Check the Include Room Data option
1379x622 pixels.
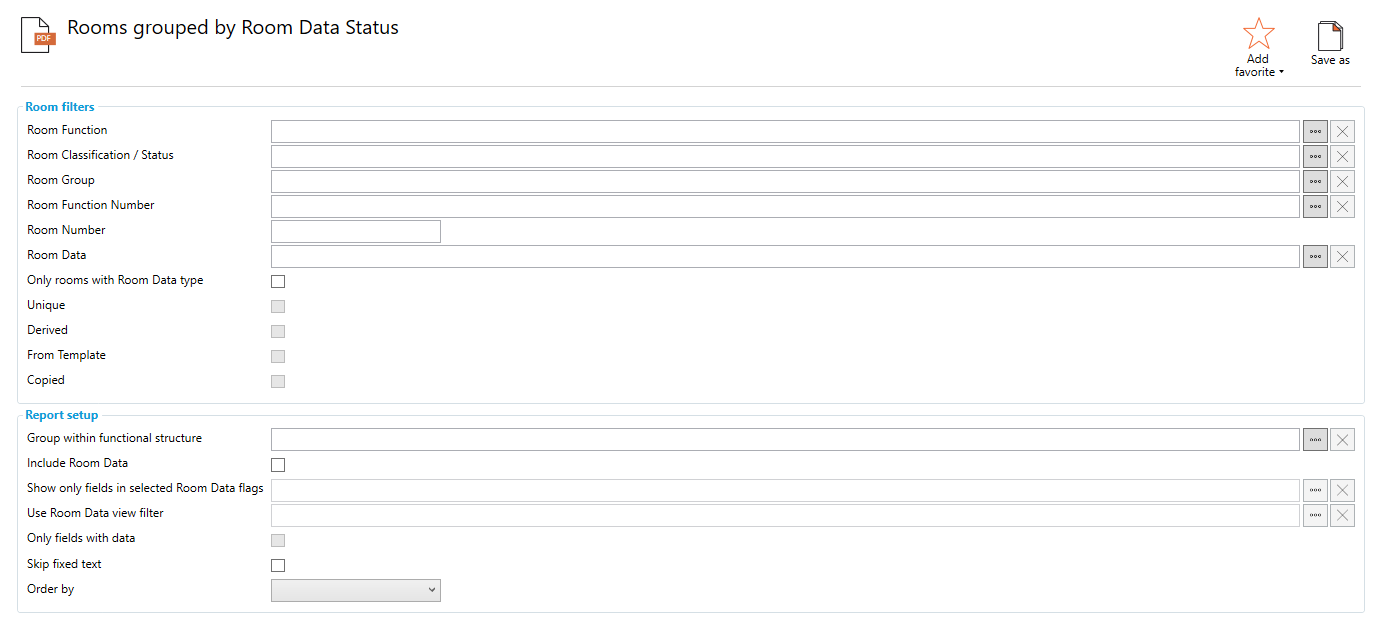point(277,464)
